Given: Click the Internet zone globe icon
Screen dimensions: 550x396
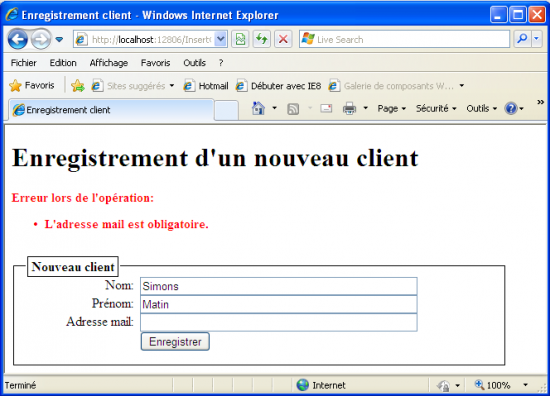Looking at the screenshot, I should tap(302, 385).
